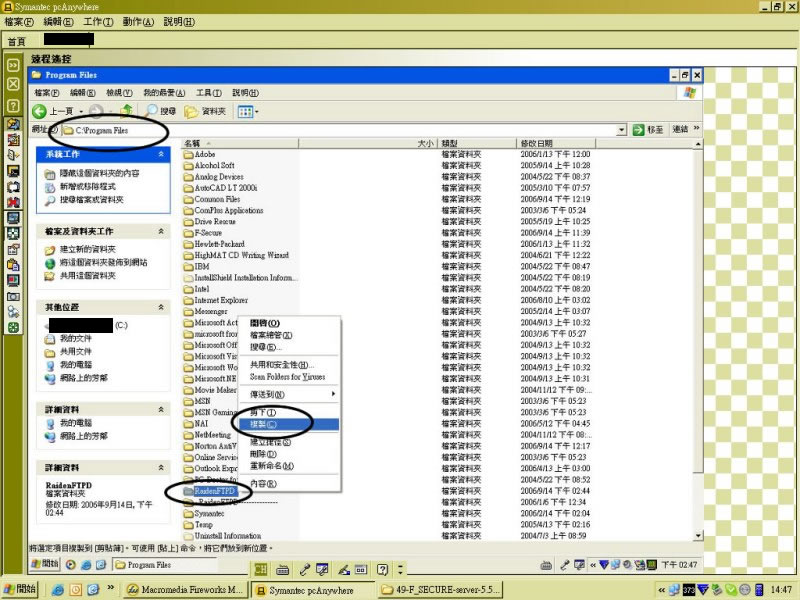The width and height of the screenshot is (800, 600).
Task: Click the Up folder icon in Explorer toolbar
Action: pos(127,111)
